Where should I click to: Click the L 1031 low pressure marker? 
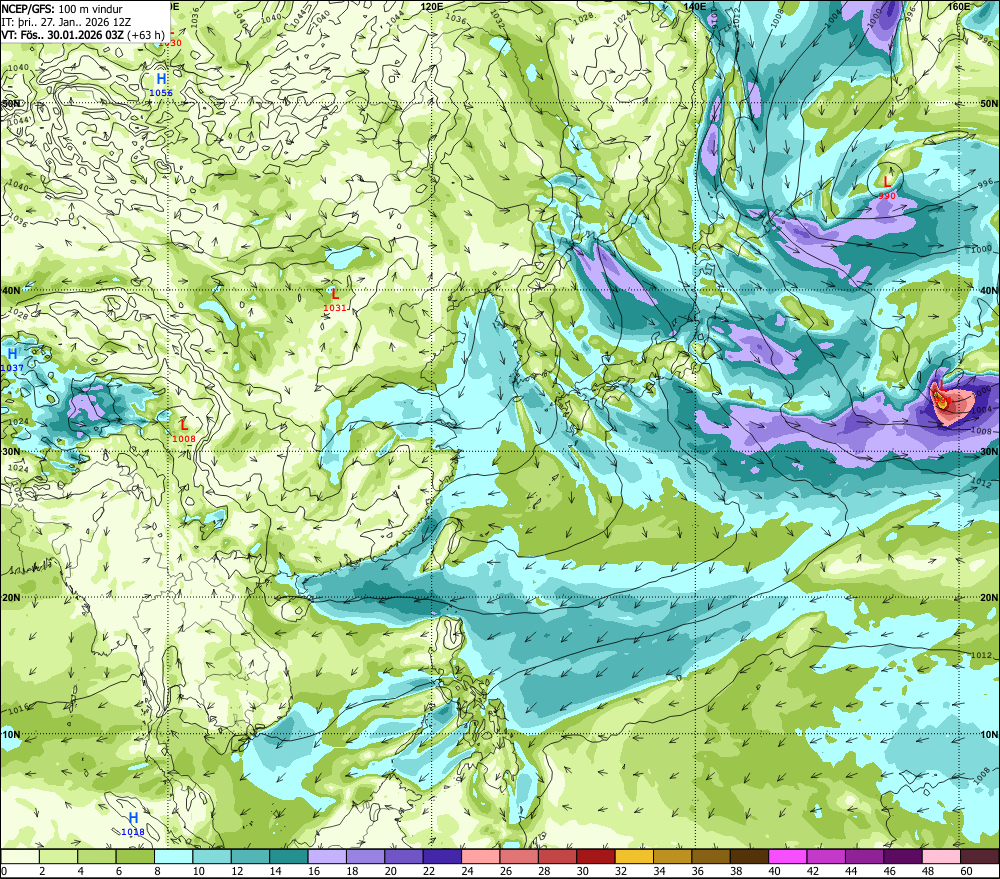335,300
